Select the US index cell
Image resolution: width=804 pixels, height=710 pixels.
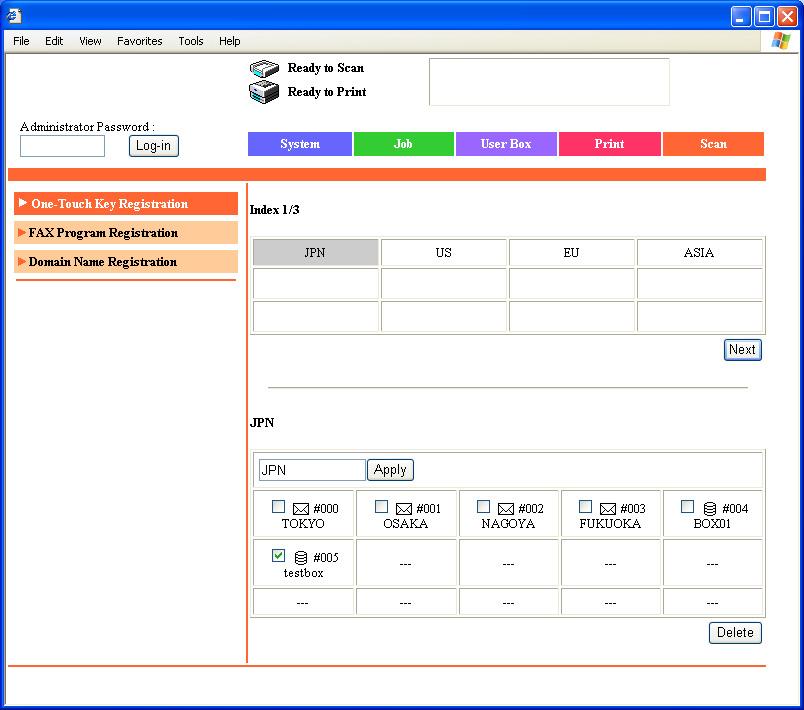444,252
